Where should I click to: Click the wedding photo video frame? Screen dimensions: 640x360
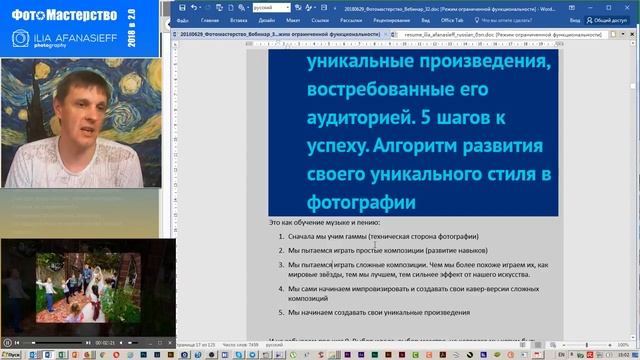point(88,287)
